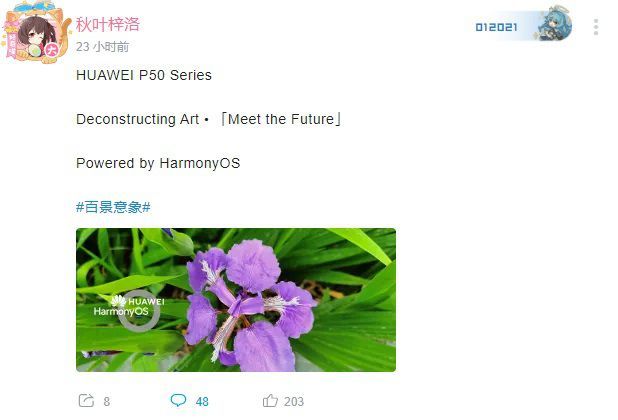This screenshot has height=420, width=618.
Task: Click the share count 8
Action: [x=106, y=401]
